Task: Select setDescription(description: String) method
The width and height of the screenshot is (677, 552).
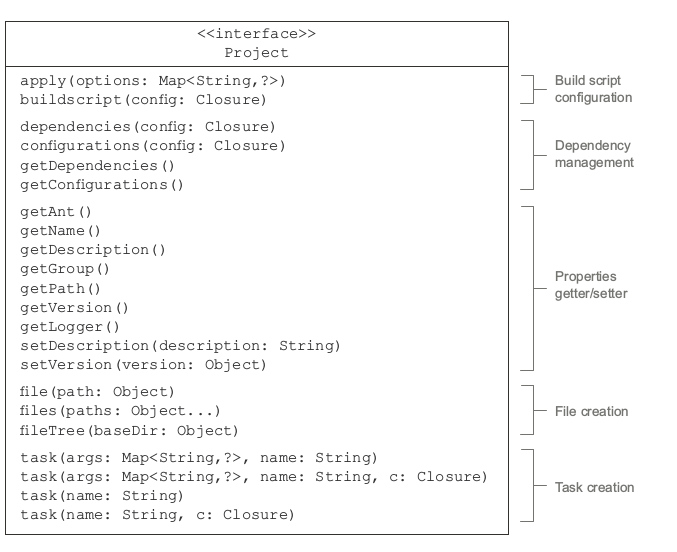Action: [x=180, y=345]
